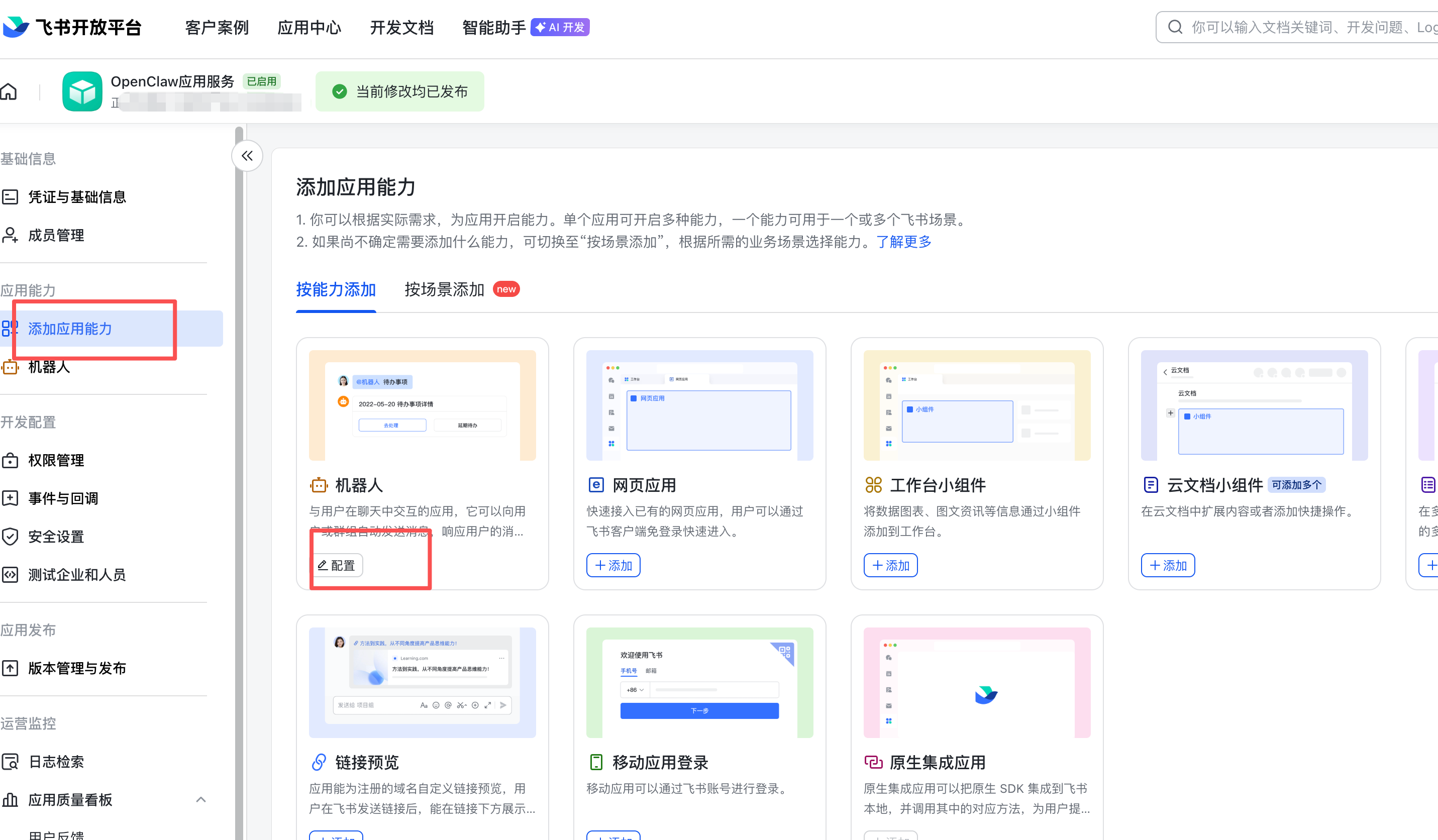Select 版本管理与发布 in the sidebar
The width and height of the screenshot is (1438, 840).
[77, 668]
